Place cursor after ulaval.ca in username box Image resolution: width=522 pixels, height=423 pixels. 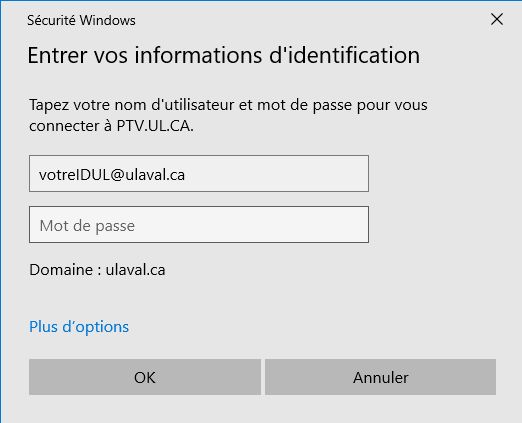186,175
